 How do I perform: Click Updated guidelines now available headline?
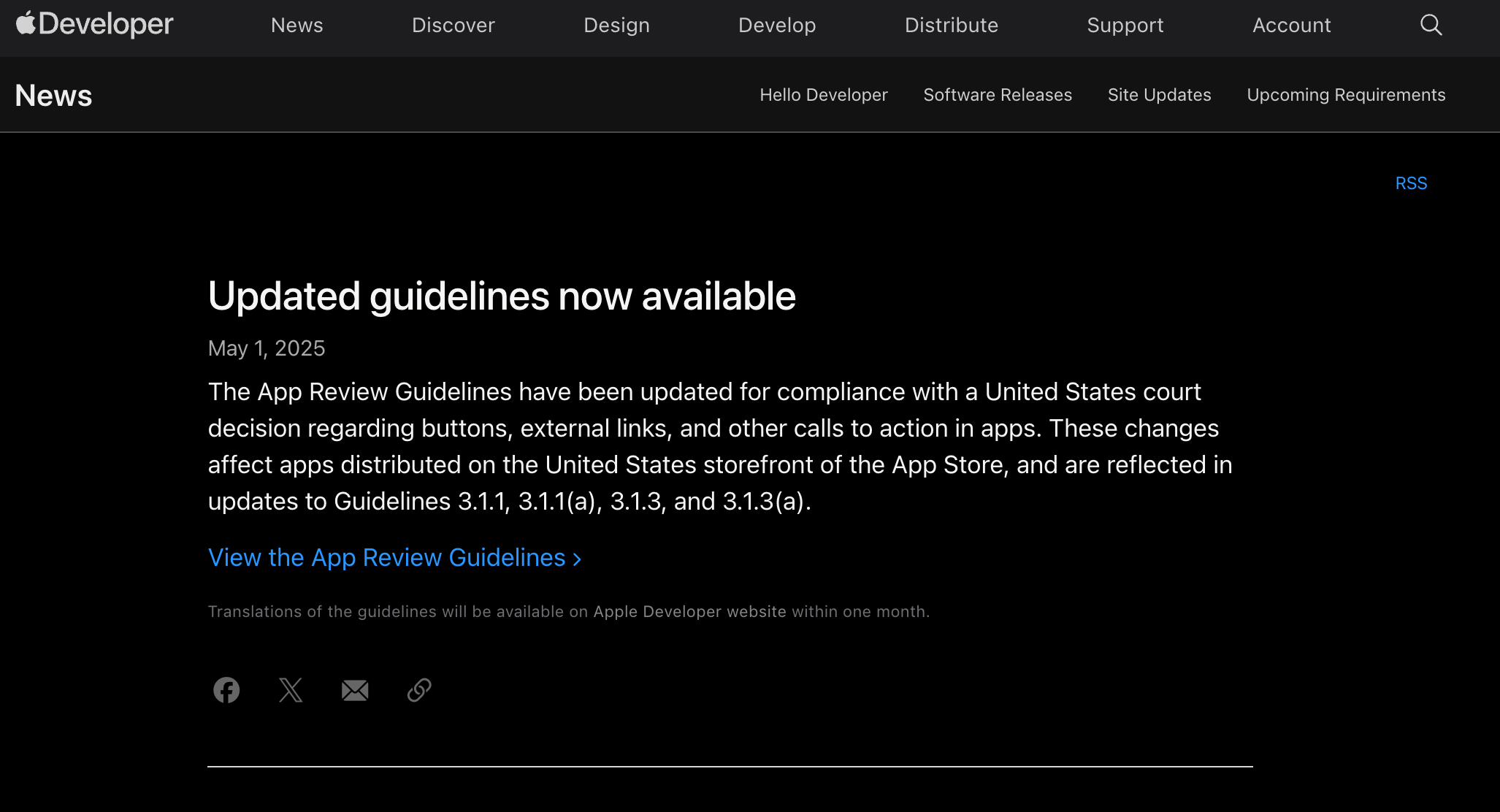502,296
